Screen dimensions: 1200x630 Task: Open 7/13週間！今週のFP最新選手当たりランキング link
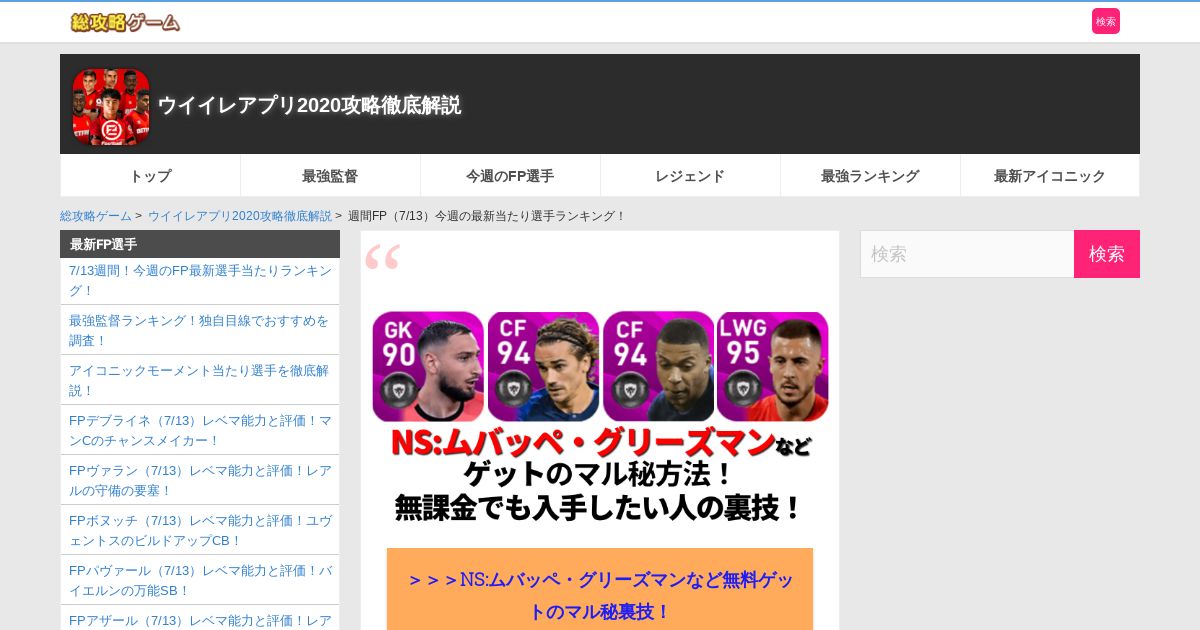pos(200,280)
